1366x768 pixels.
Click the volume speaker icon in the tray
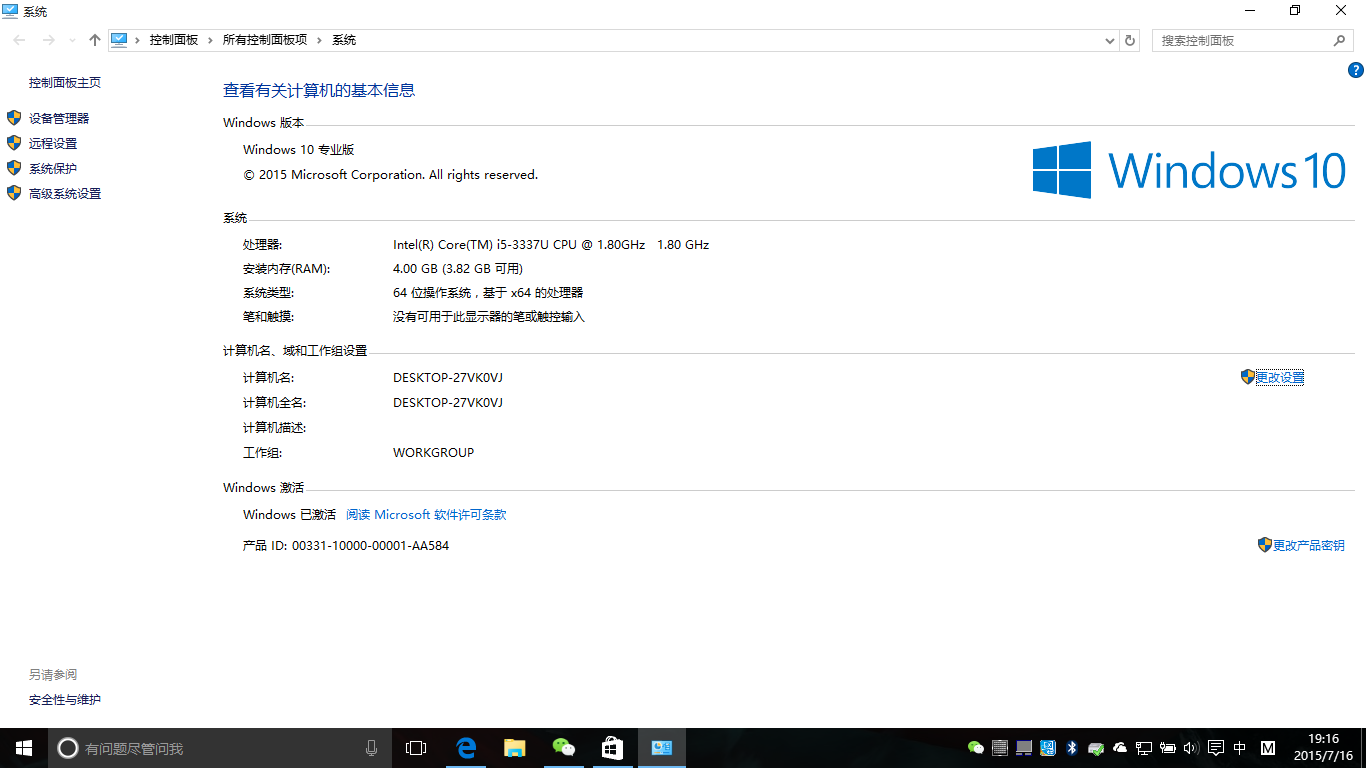[1190, 747]
